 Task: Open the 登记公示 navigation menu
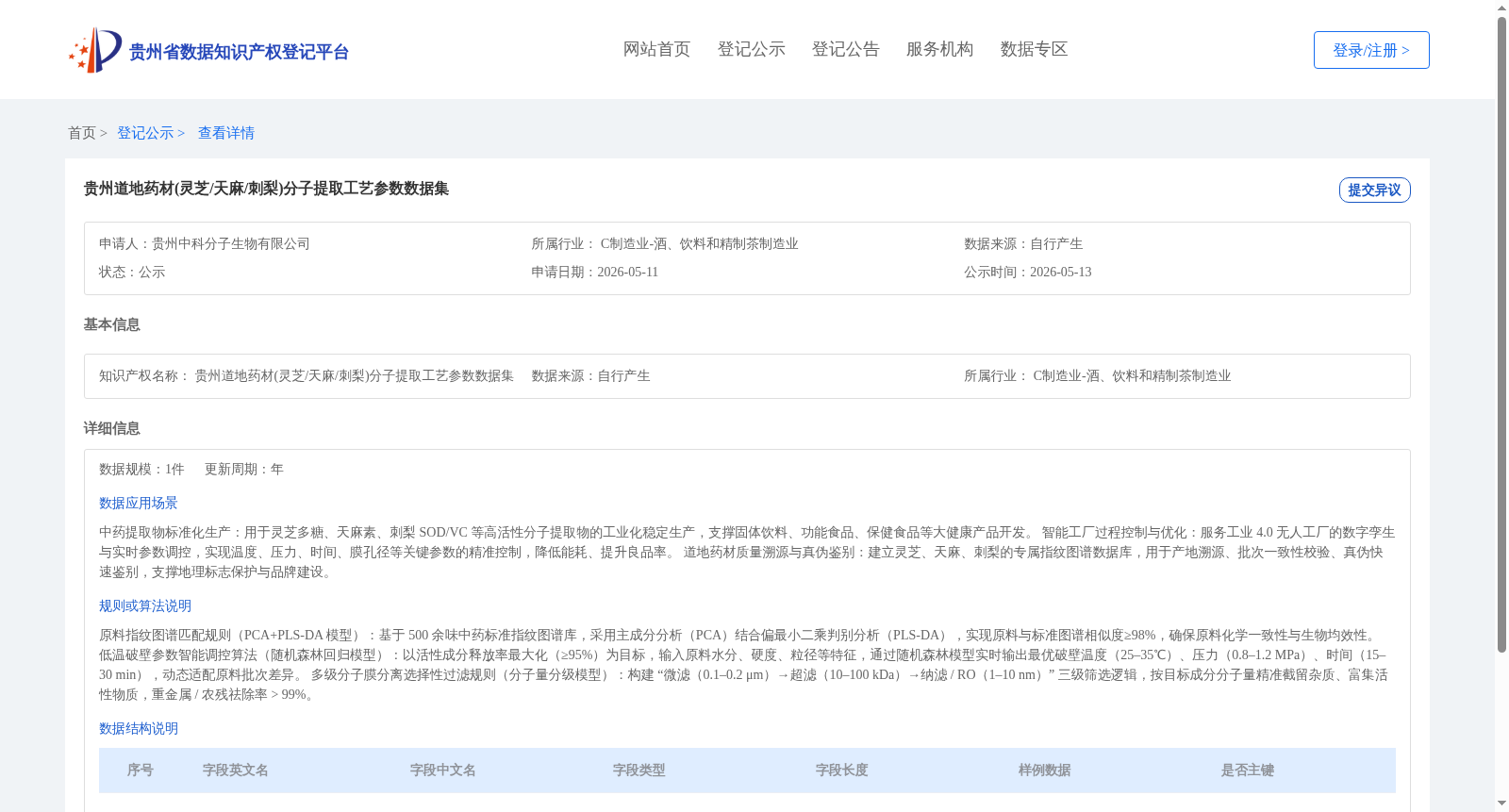751,49
